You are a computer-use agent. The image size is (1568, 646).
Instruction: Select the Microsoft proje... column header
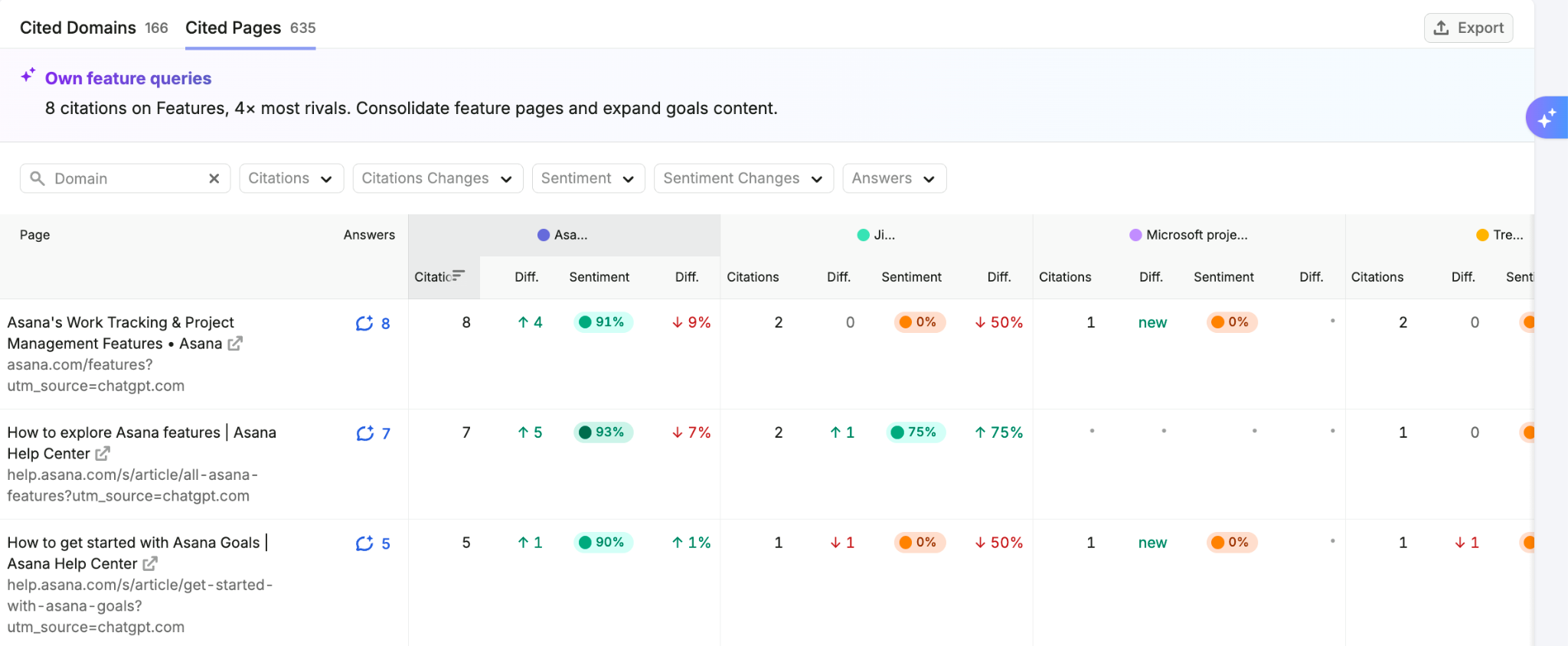pos(1188,235)
